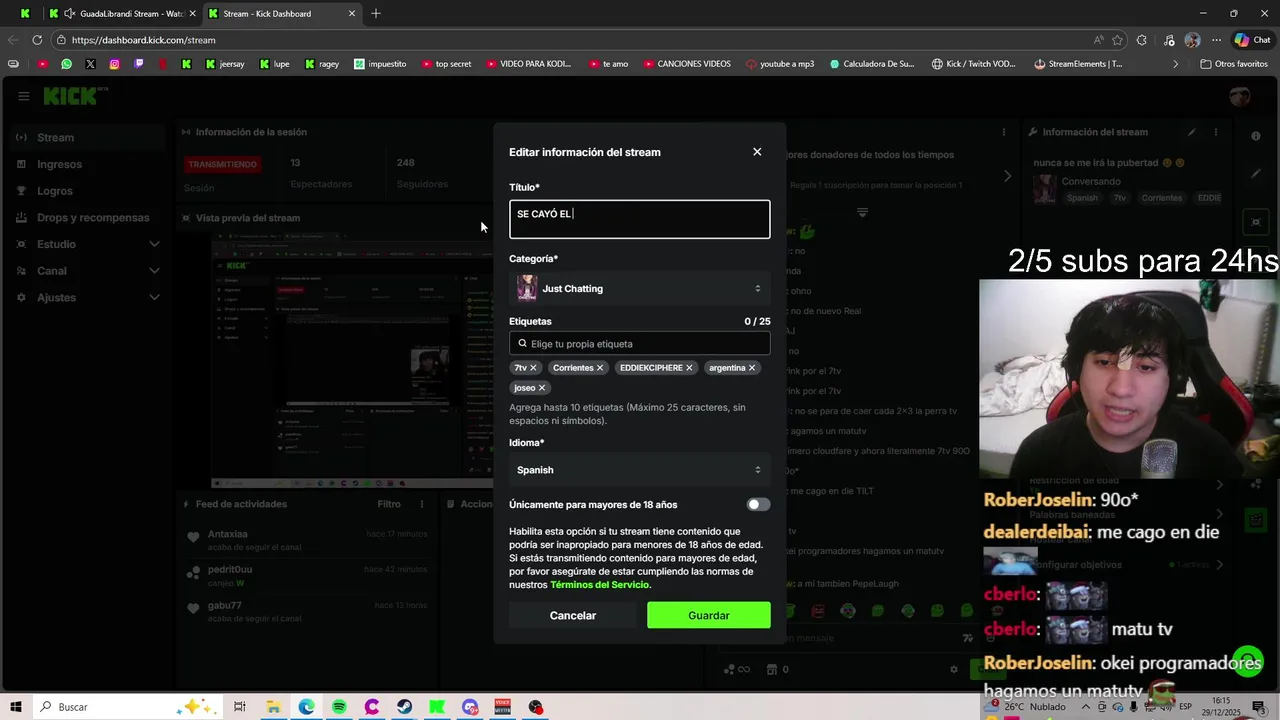Click the Título text field
Viewport: 1280px width, 720px height.
(x=640, y=219)
